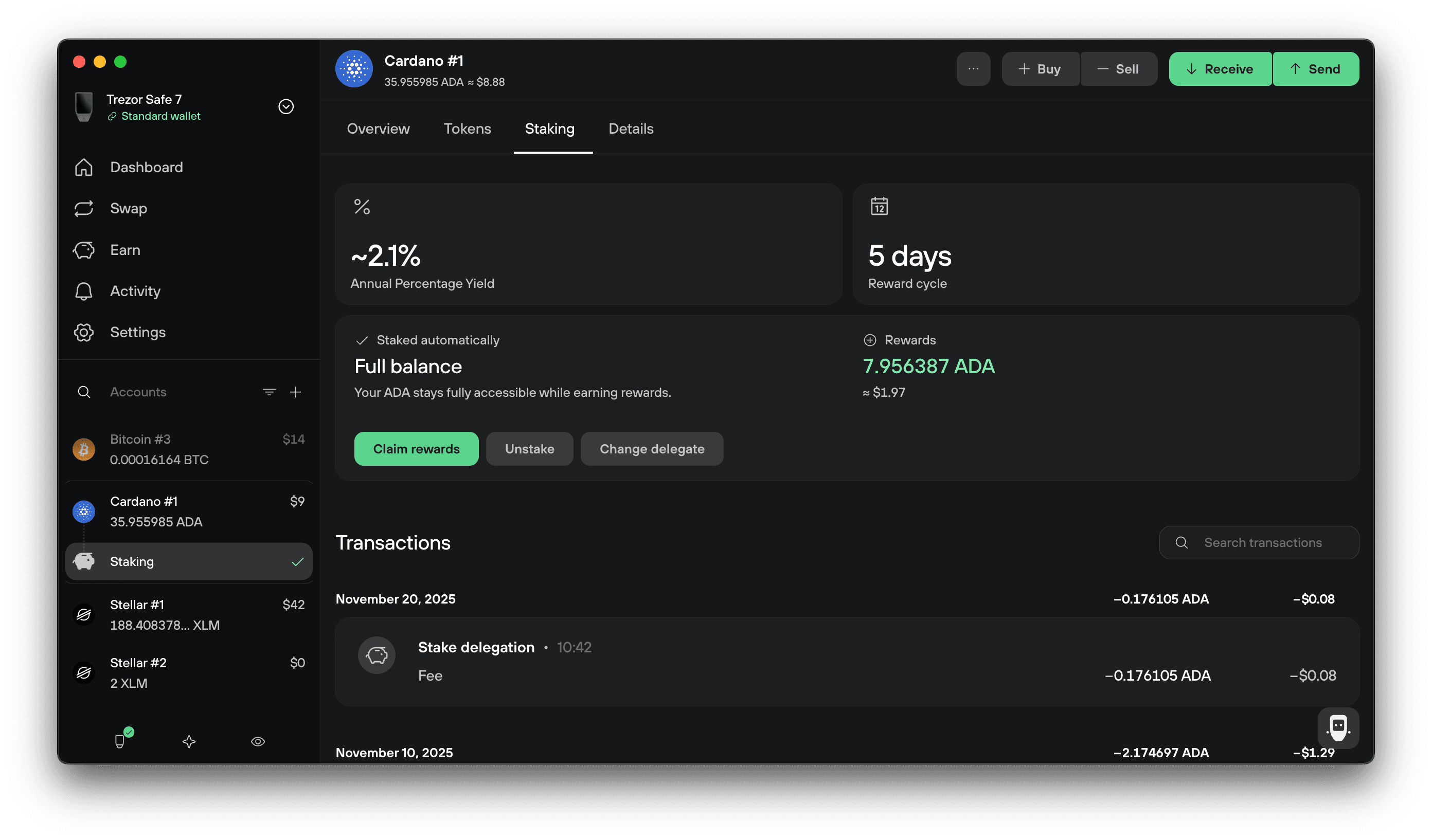The height and width of the screenshot is (840, 1432).
Task: Open Activity notifications bell
Action: click(x=118, y=291)
